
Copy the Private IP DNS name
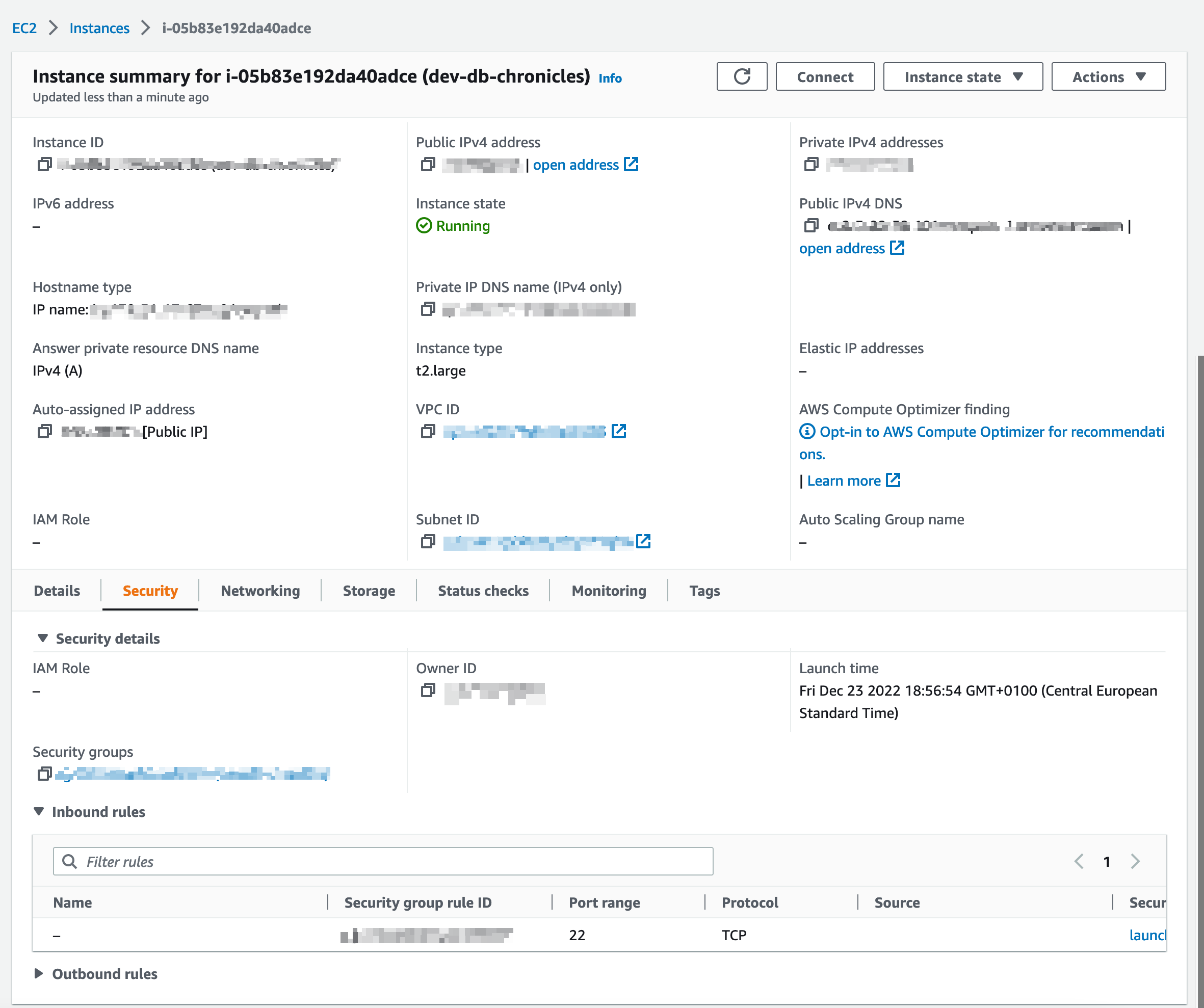(x=428, y=309)
